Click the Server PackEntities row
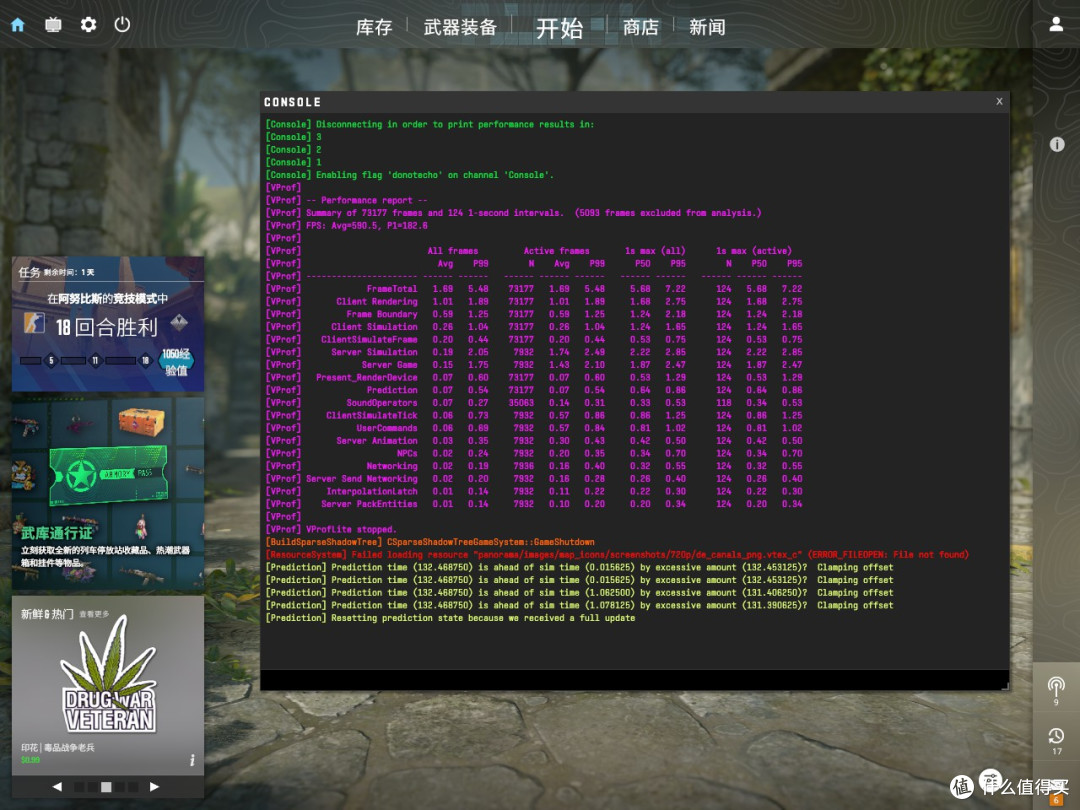This screenshot has width=1080, height=810. tap(534, 504)
